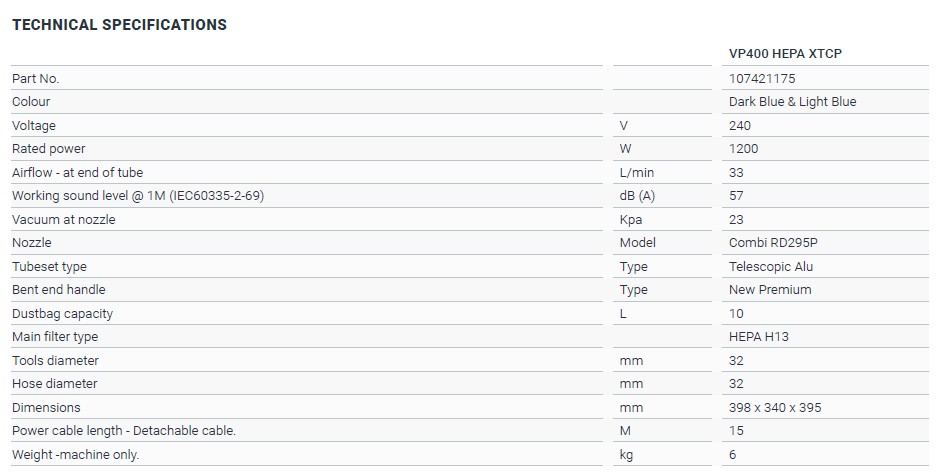Image resolution: width=952 pixels, height=472 pixels.
Task: Click the VP400 HEPA XTCP column header
Action: [785, 54]
